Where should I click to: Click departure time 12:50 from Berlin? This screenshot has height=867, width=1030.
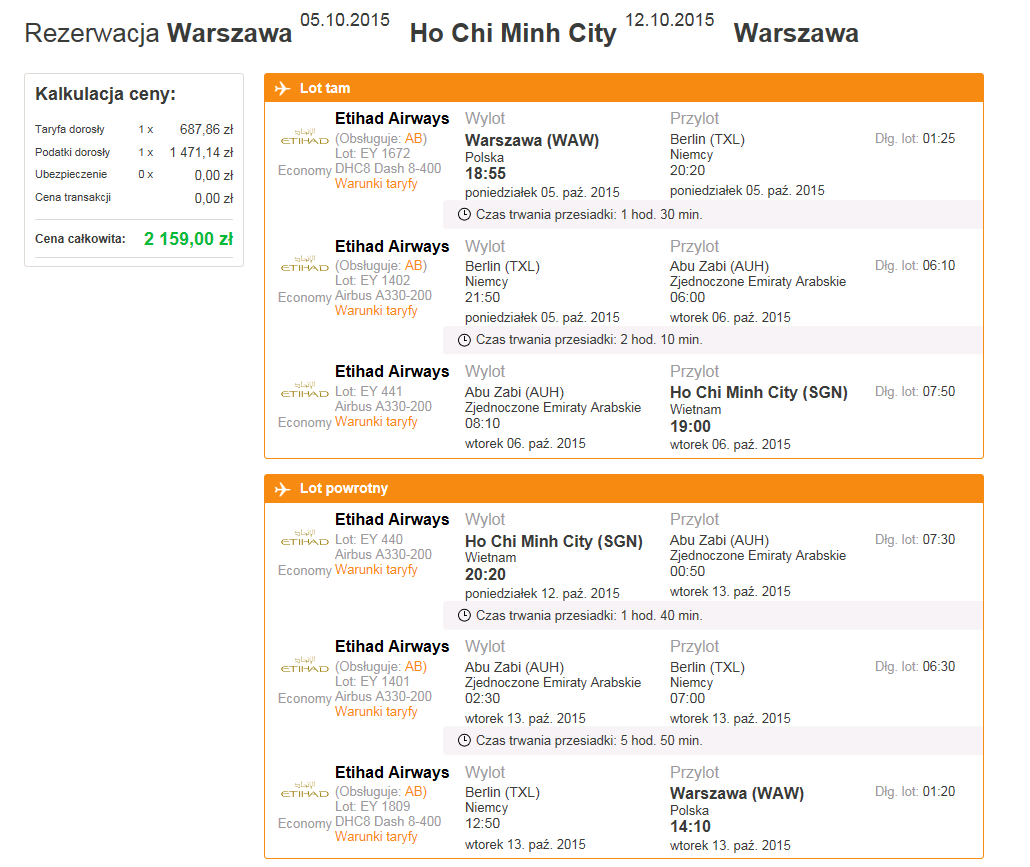point(482,824)
